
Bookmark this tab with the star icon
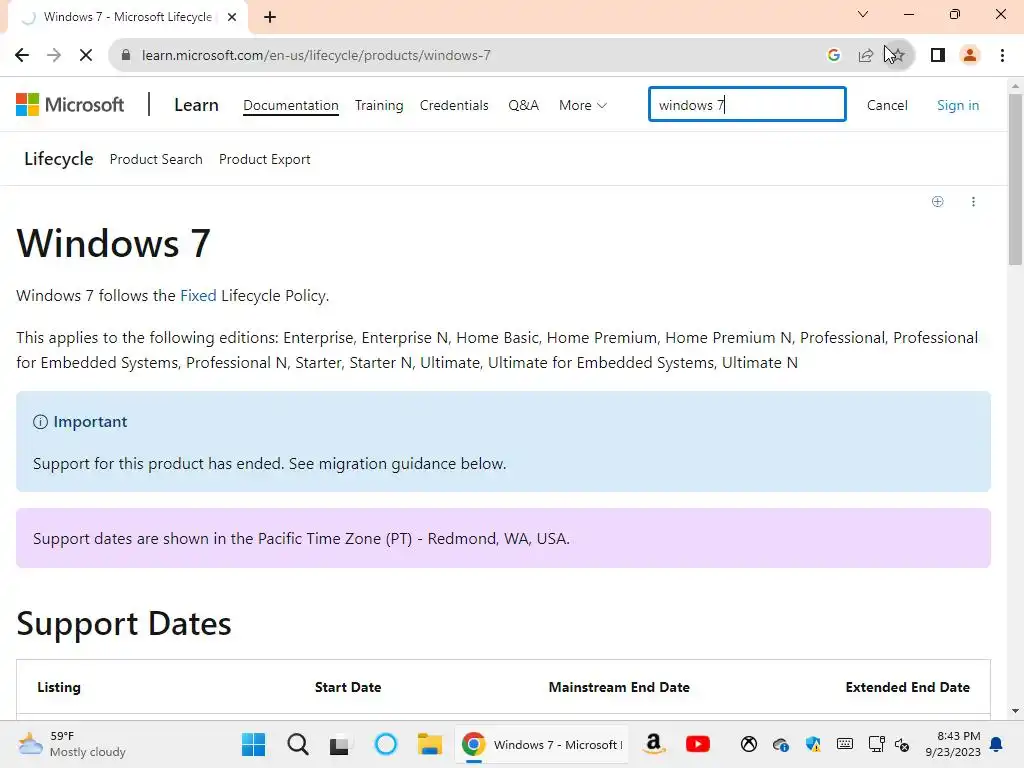pyautogui.click(x=898, y=55)
